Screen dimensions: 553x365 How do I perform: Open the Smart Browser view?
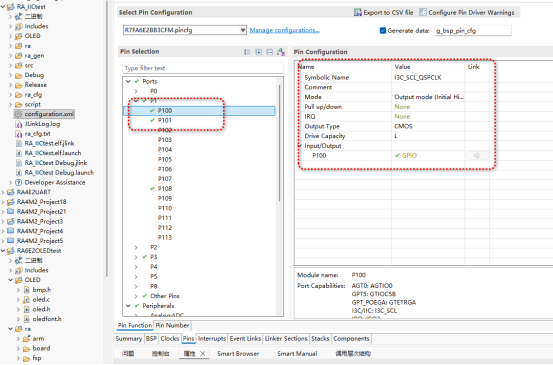pos(238,353)
